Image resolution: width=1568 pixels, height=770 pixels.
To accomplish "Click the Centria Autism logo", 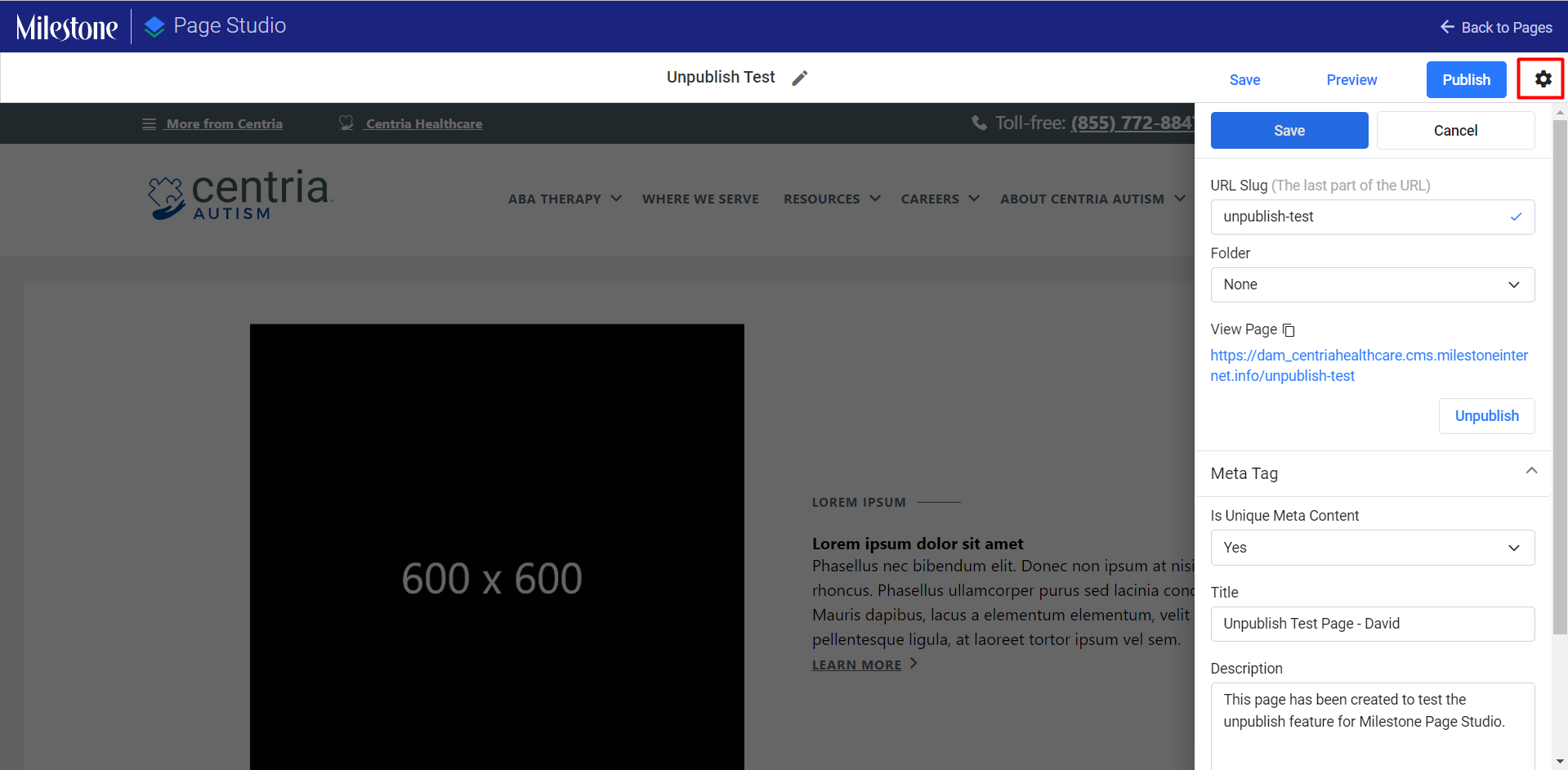I will pos(241,195).
